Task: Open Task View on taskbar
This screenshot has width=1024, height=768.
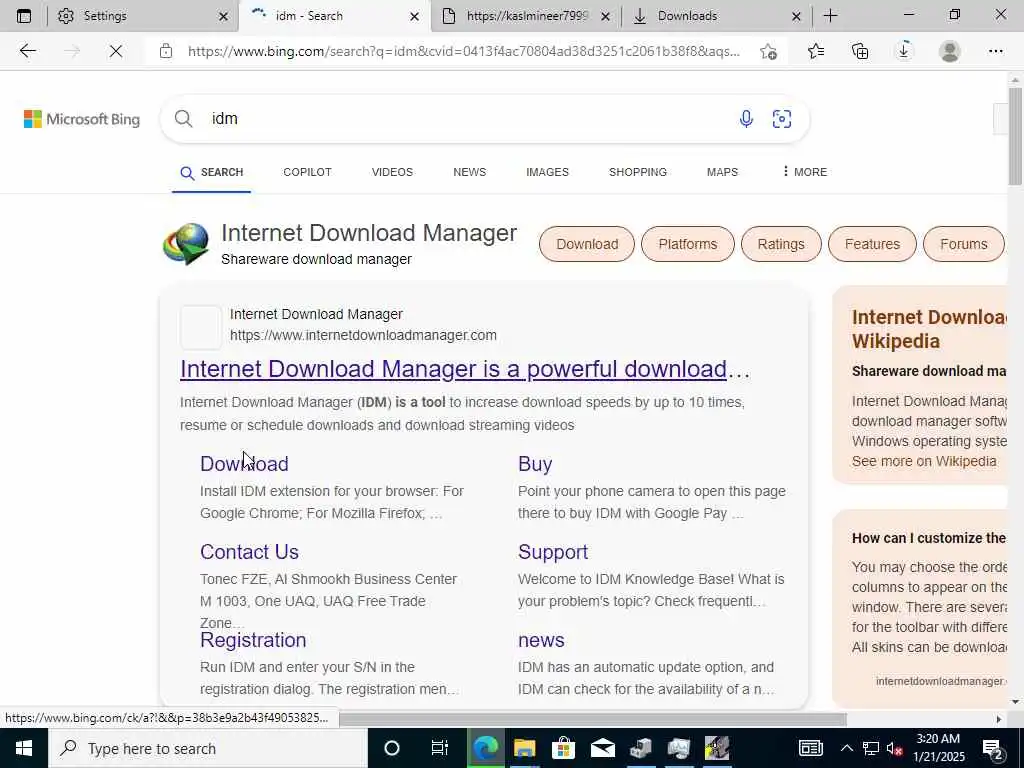Action: (440, 748)
